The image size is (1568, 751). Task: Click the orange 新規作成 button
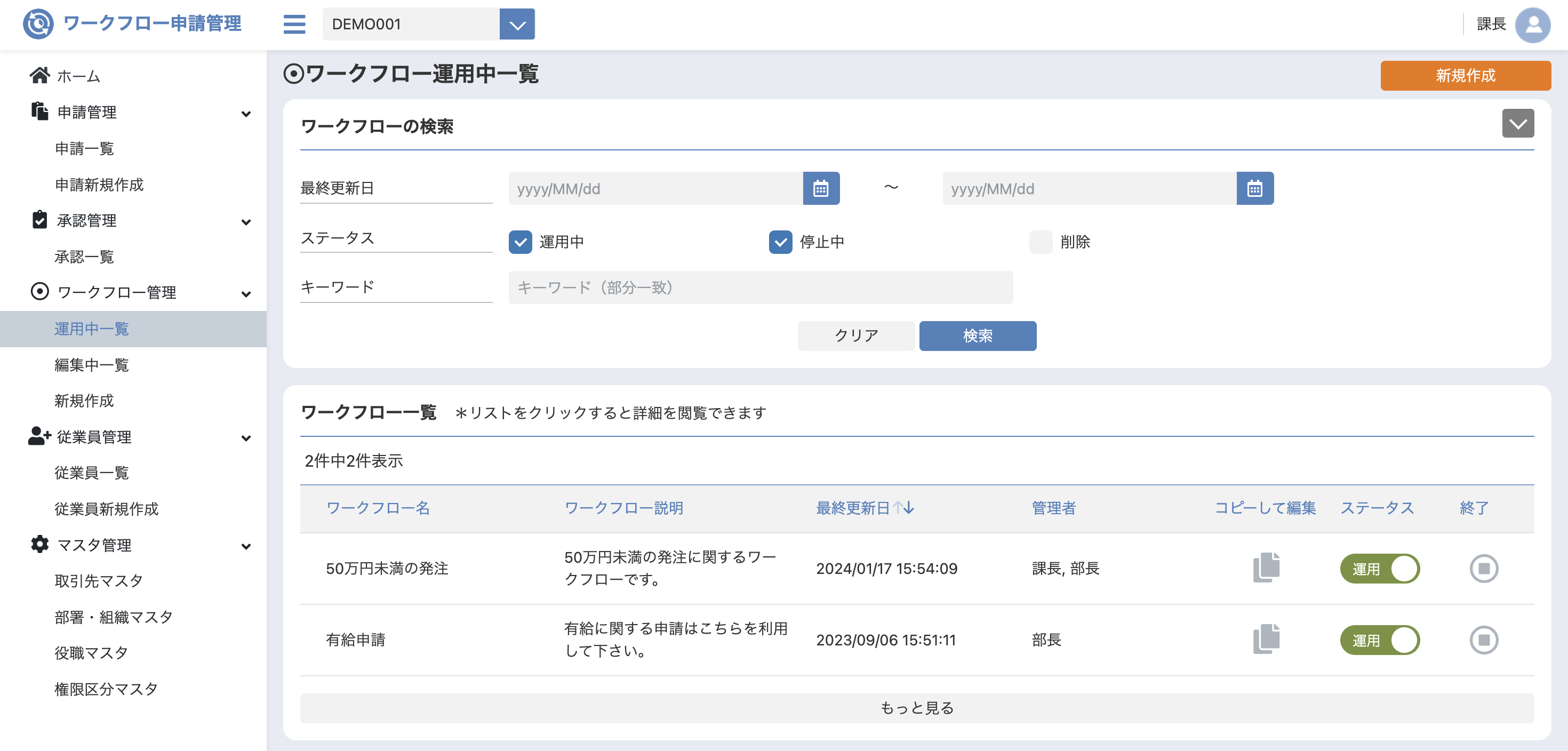pyautogui.click(x=1465, y=75)
